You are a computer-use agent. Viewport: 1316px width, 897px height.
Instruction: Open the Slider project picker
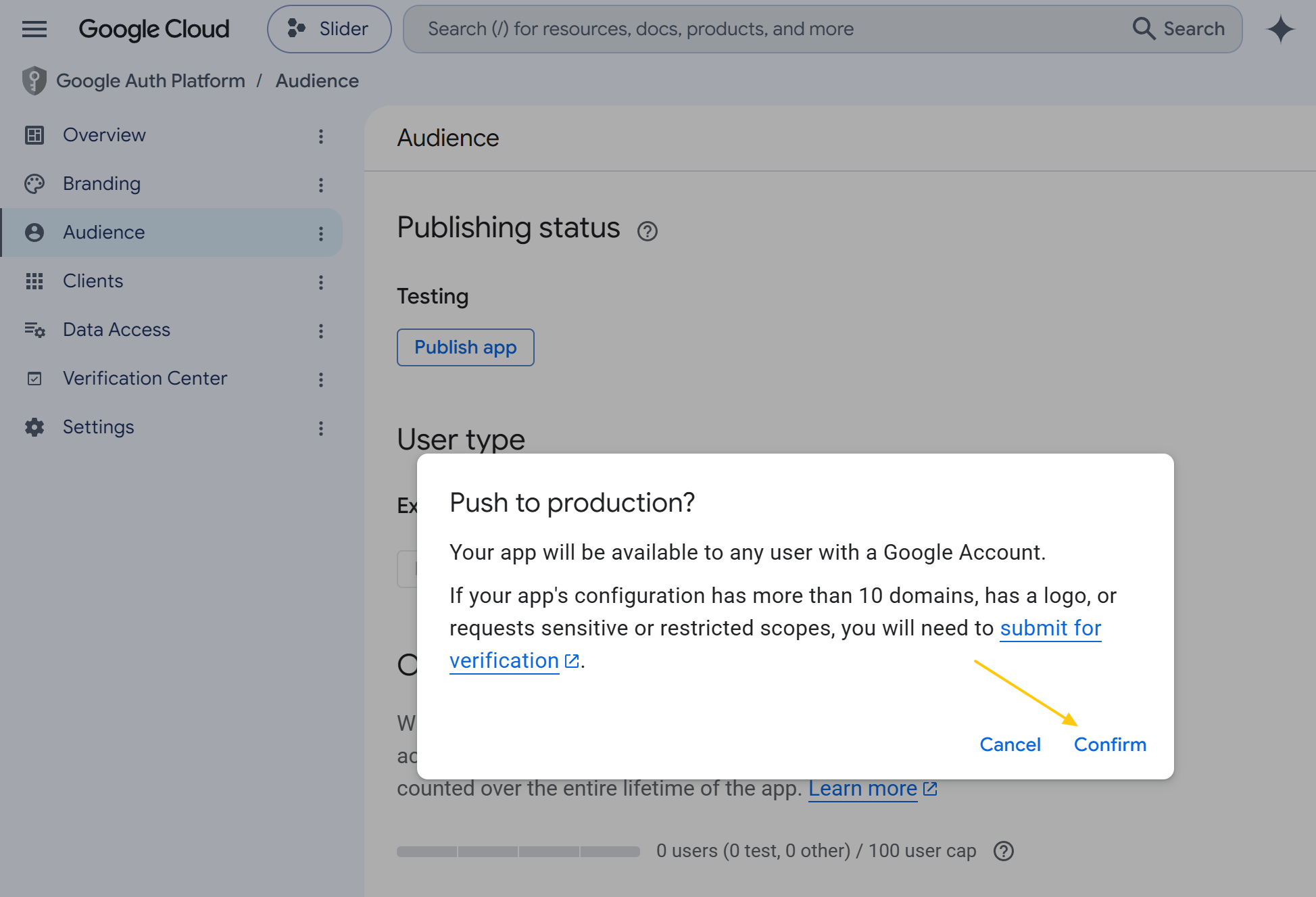point(329,29)
